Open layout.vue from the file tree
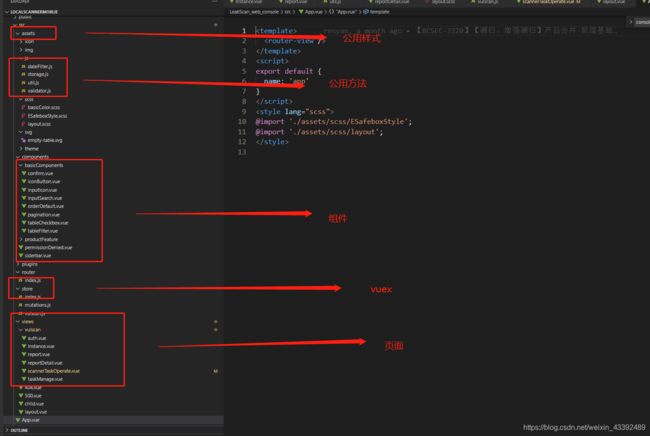 click(x=36, y=412)
